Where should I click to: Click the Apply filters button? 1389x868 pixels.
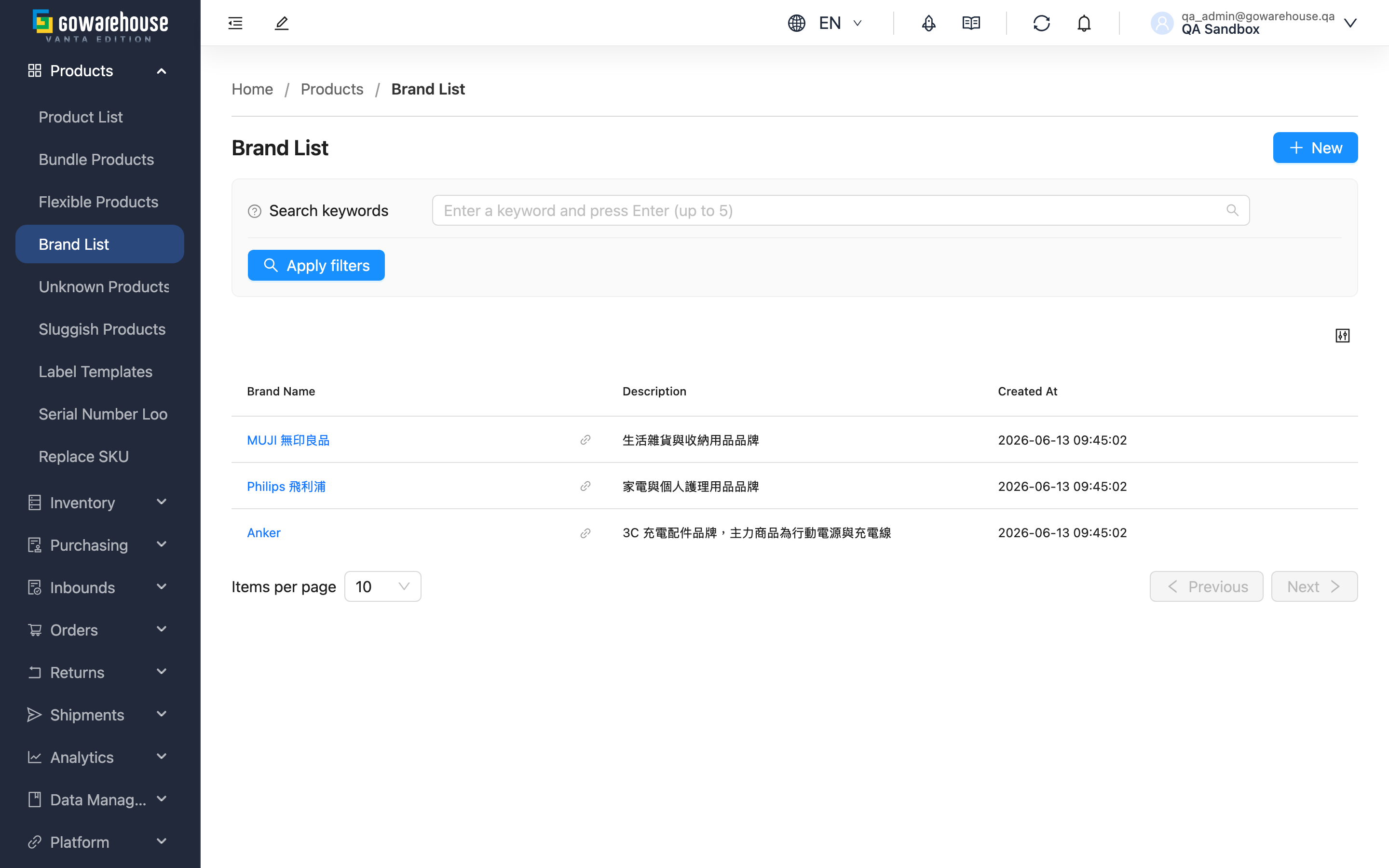pyautogui.click(x=316, y=265)
